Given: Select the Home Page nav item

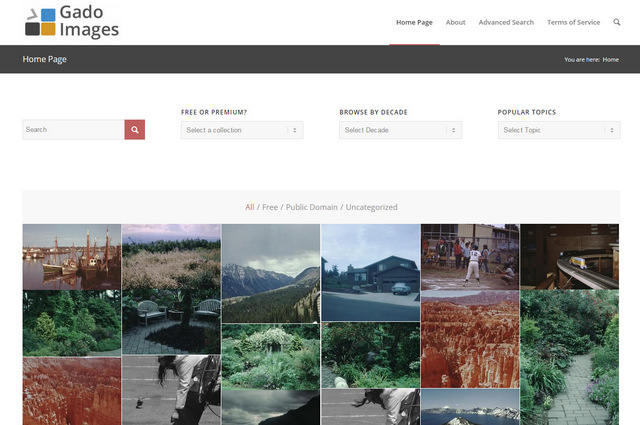Looking at the screenshot, I should click(414, 22).
